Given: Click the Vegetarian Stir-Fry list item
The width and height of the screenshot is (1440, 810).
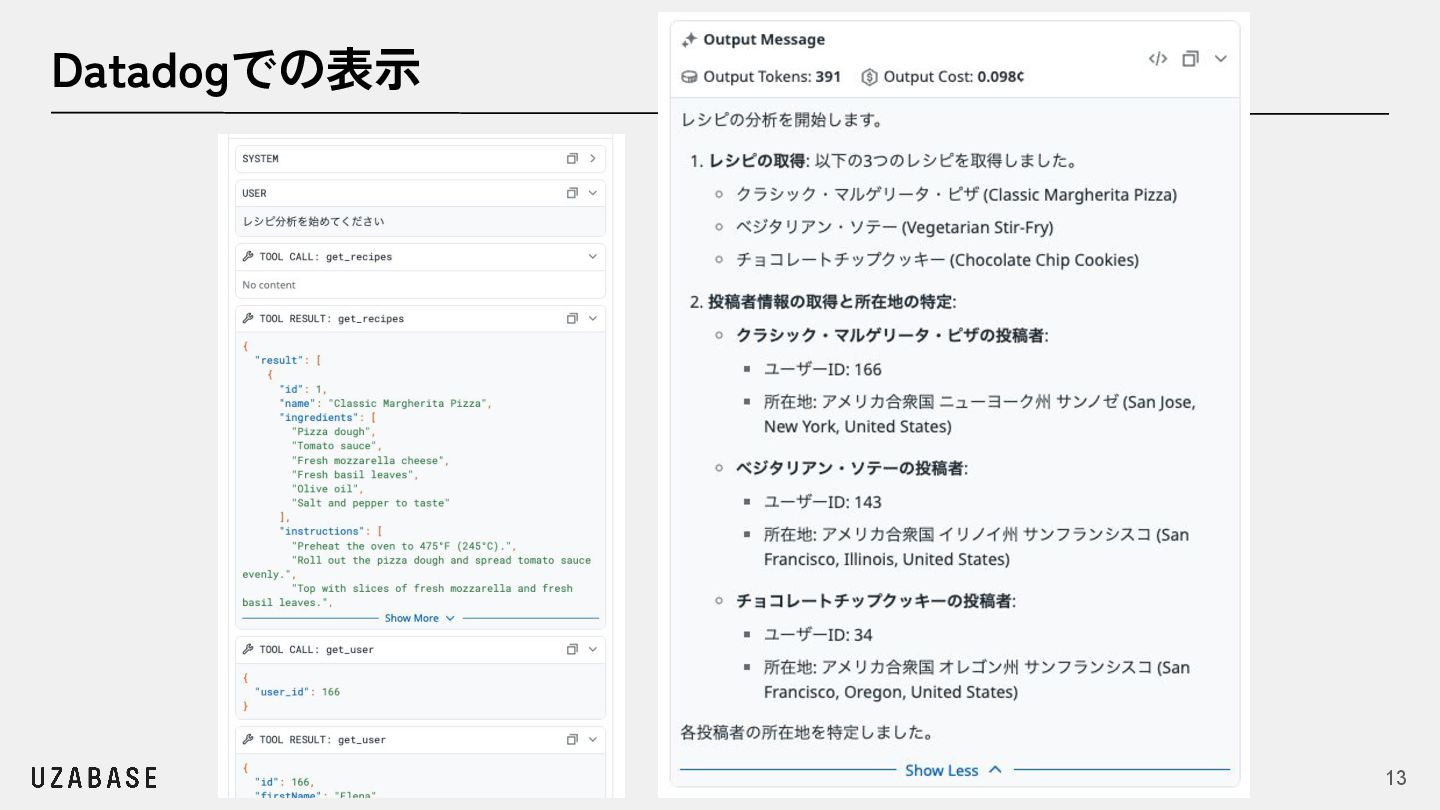Looking at the screenshot, I should 894,228.
